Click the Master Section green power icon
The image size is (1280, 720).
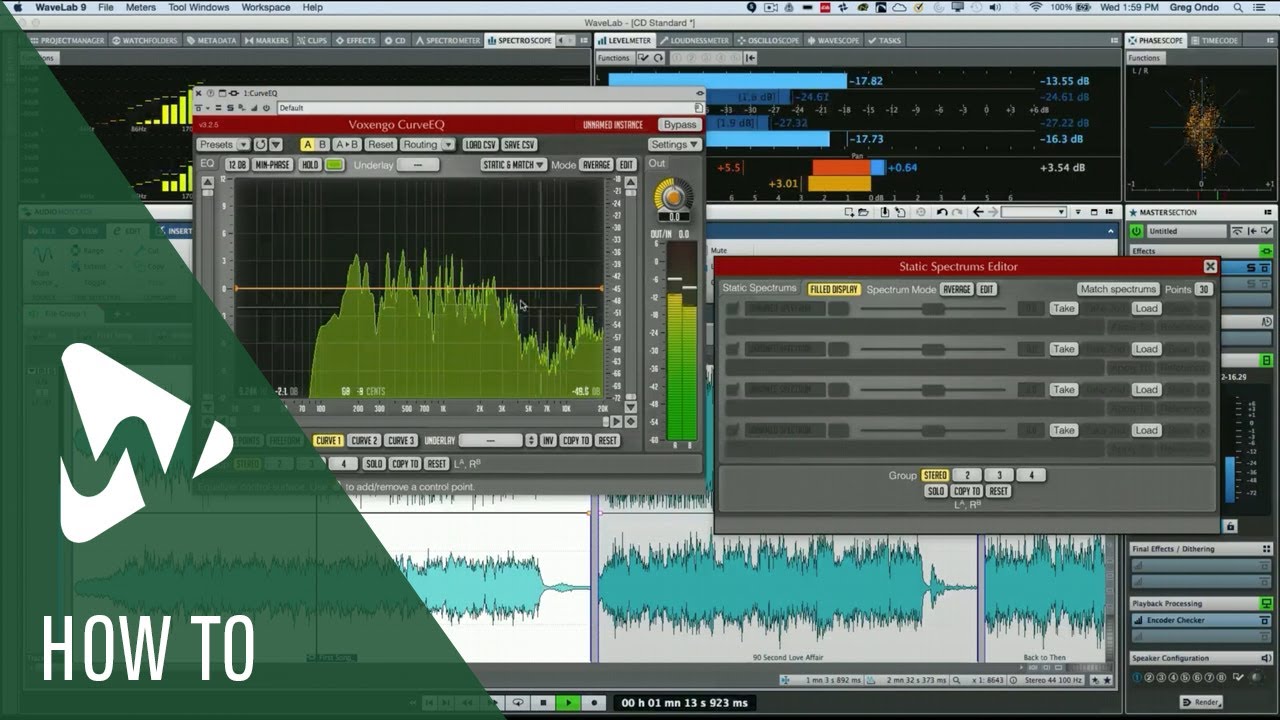click(x=1137, y=231)
